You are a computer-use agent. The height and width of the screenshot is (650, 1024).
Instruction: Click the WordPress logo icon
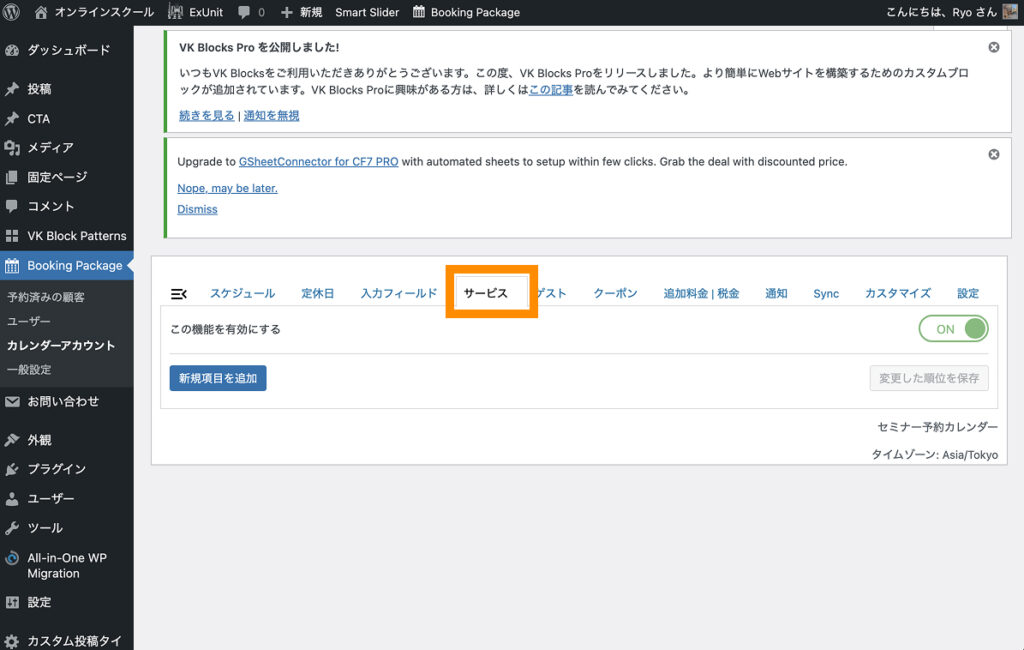[x=12, y=12]
